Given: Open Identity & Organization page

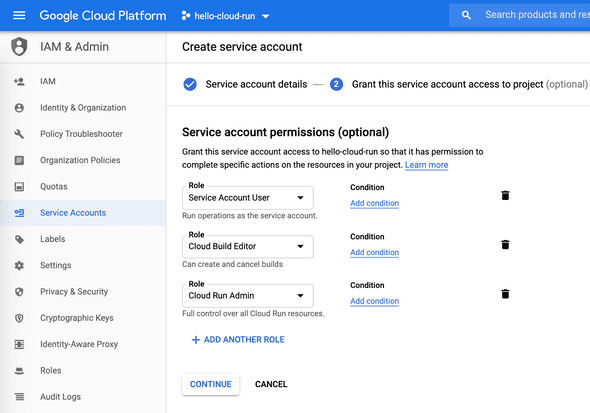Looking at the screenshot, I should point(83,108).
